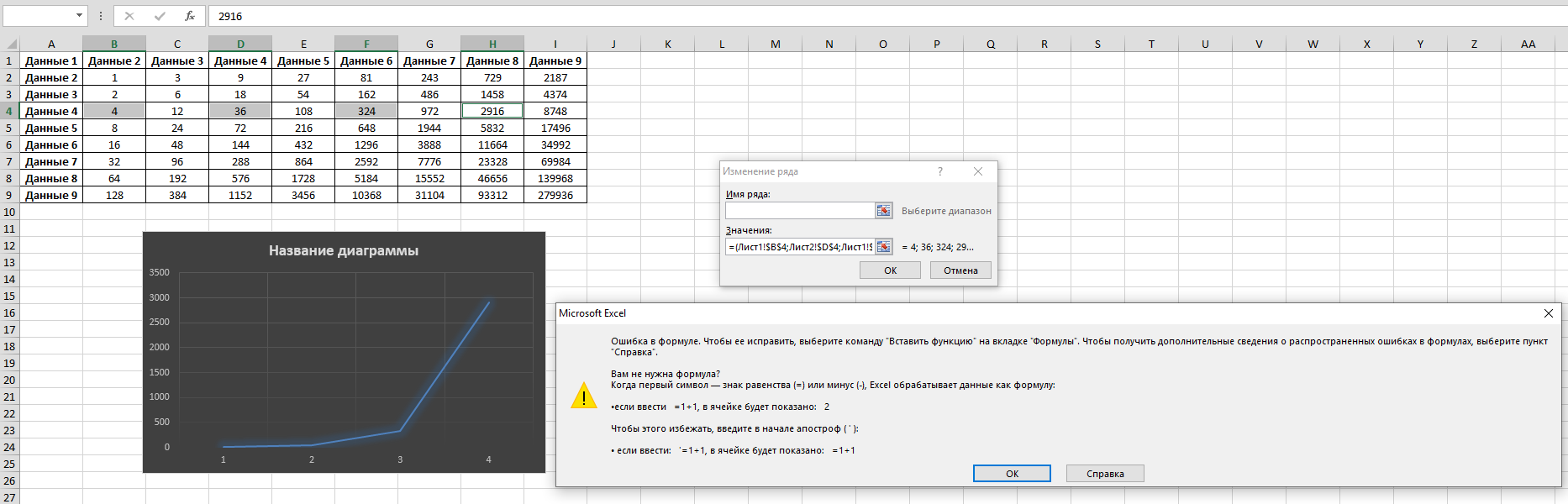This screenshot has height=504, width=1568.
Task: Select column M header
Action: [775, 44]
